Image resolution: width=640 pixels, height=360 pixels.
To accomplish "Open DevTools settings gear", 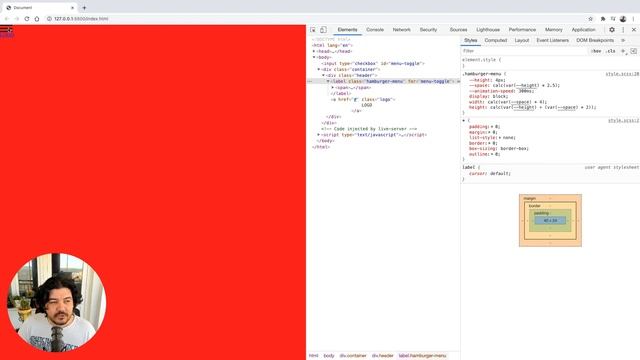I will [612, 30].
